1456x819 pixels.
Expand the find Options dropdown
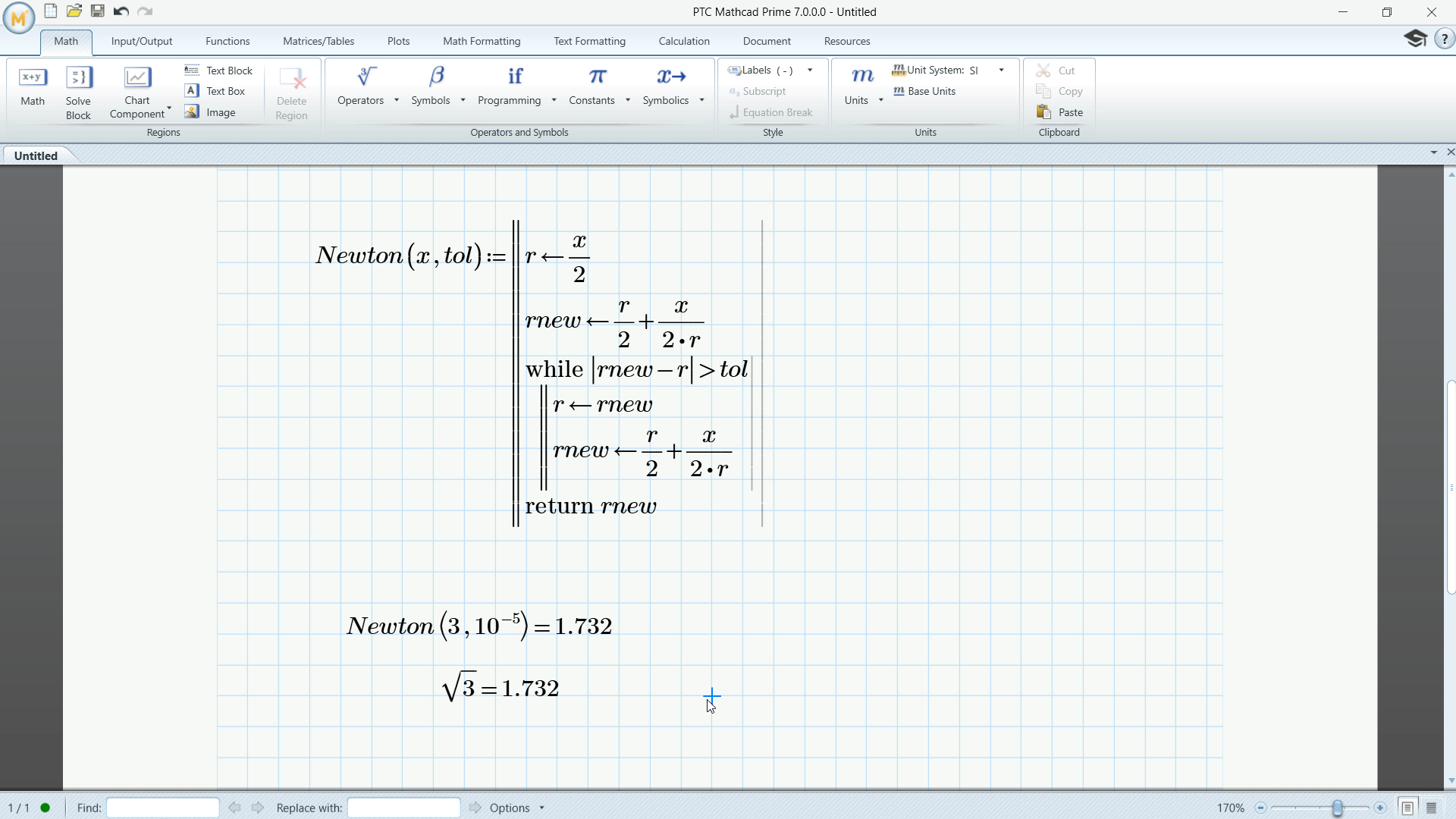pos(541,808)
